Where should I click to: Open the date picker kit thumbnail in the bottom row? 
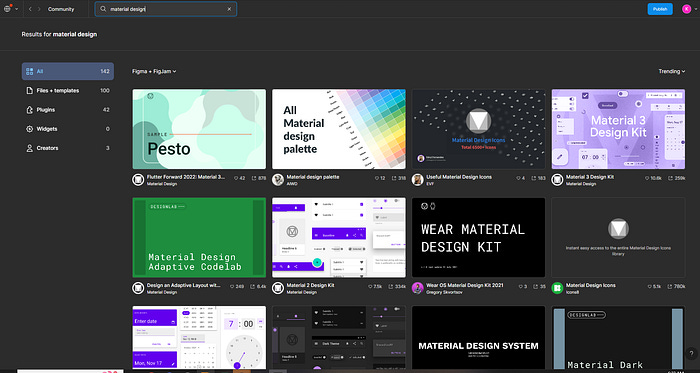(199, 337)
